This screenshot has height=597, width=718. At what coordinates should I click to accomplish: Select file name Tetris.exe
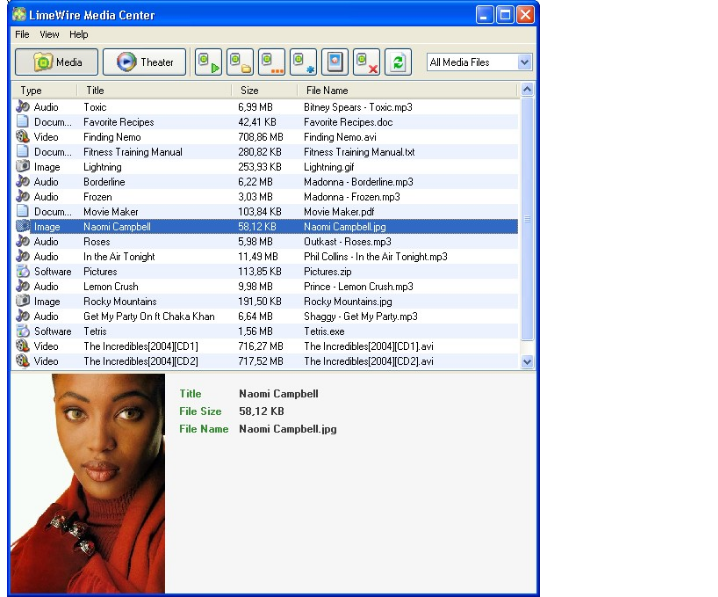[324, 331]
